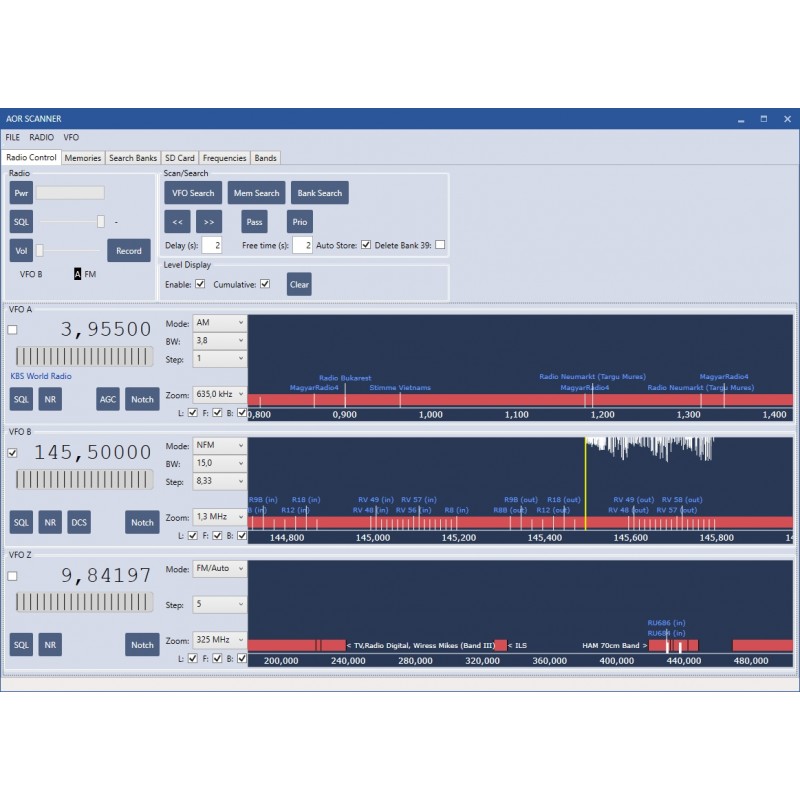The height and width of the screenshot is (800, 800).
Task: Adjust the Vol slider
Action: pos(40,251)
